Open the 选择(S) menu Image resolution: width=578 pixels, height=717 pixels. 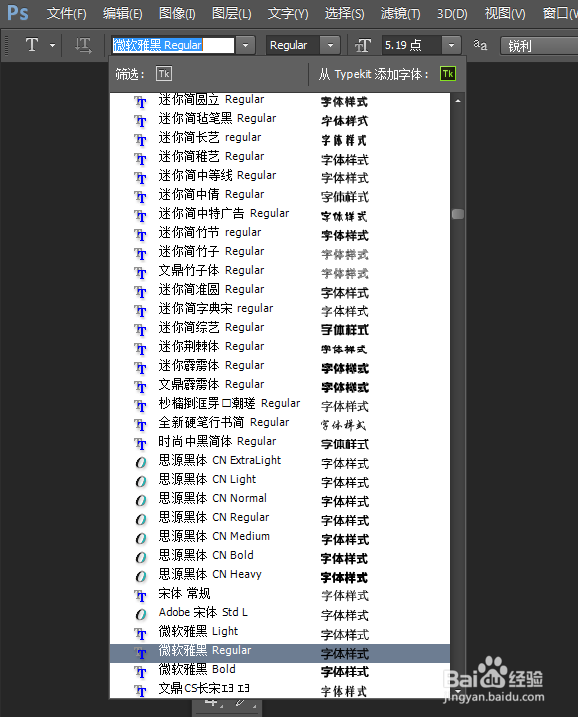pyautogui.click(x=344, y=13)
